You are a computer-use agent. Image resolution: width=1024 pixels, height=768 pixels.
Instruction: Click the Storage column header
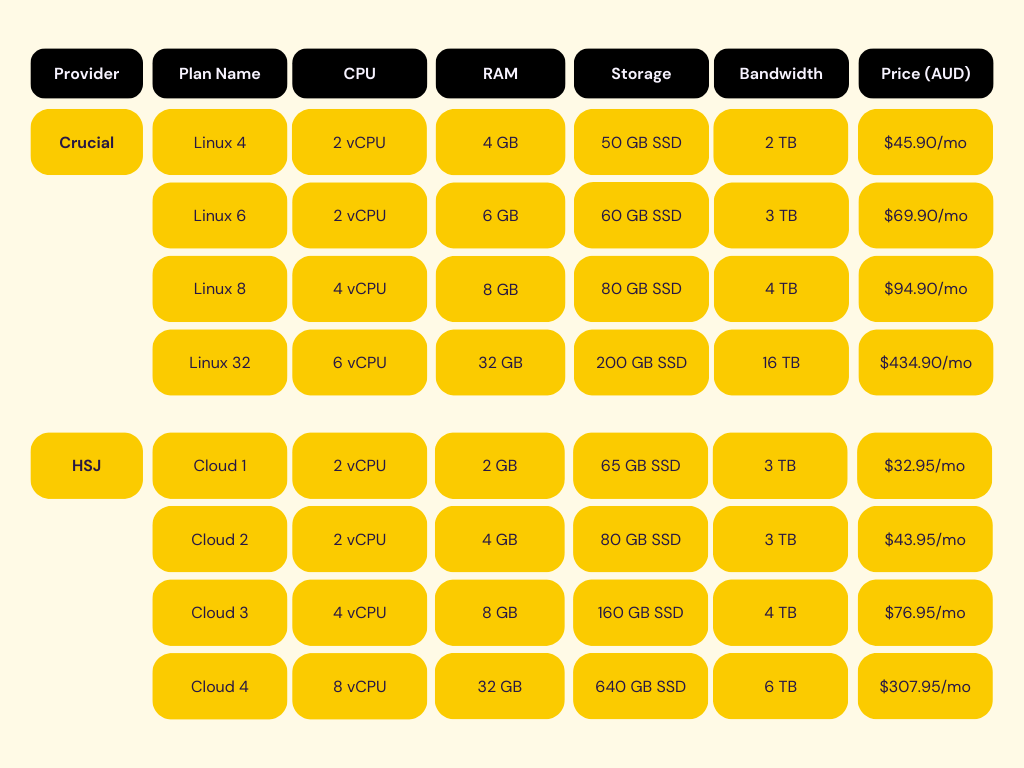pyautogui.click(x=641, y=73)
